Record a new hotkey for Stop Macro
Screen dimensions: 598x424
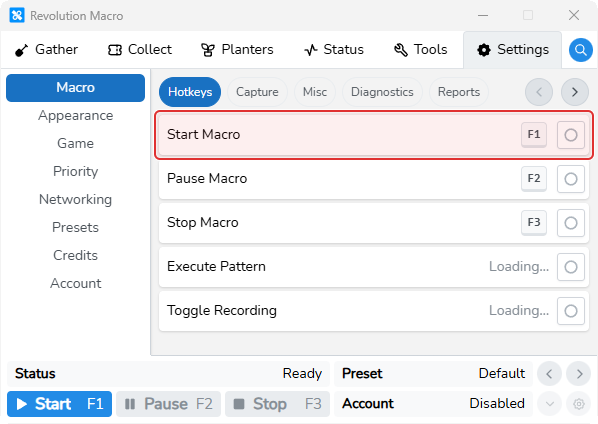pos(571,223)
